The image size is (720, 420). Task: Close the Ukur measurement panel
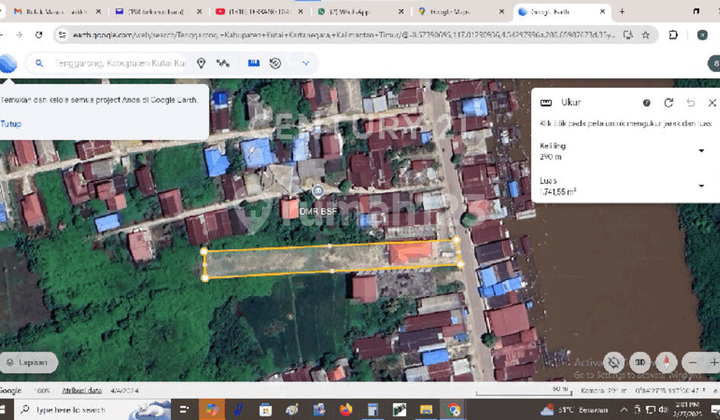(x=712, y=103)
